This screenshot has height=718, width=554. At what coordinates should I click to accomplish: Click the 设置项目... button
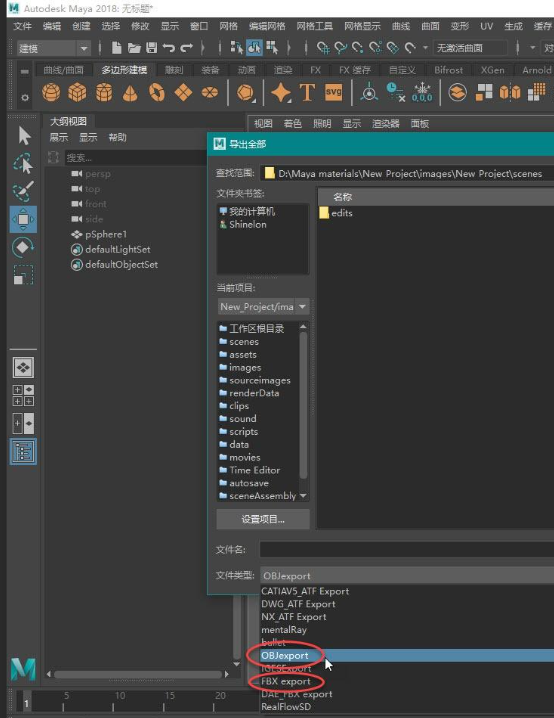pyautogui.click(x=263, y=519)
